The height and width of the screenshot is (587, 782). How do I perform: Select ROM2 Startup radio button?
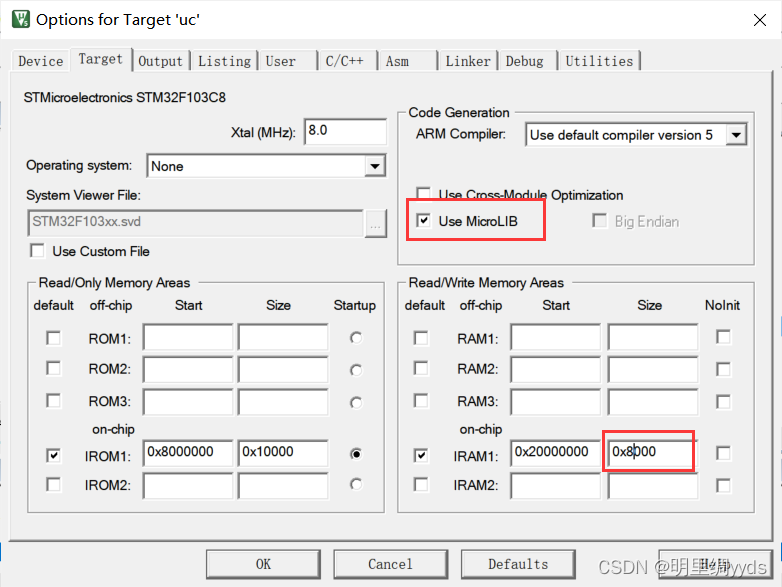356,370
